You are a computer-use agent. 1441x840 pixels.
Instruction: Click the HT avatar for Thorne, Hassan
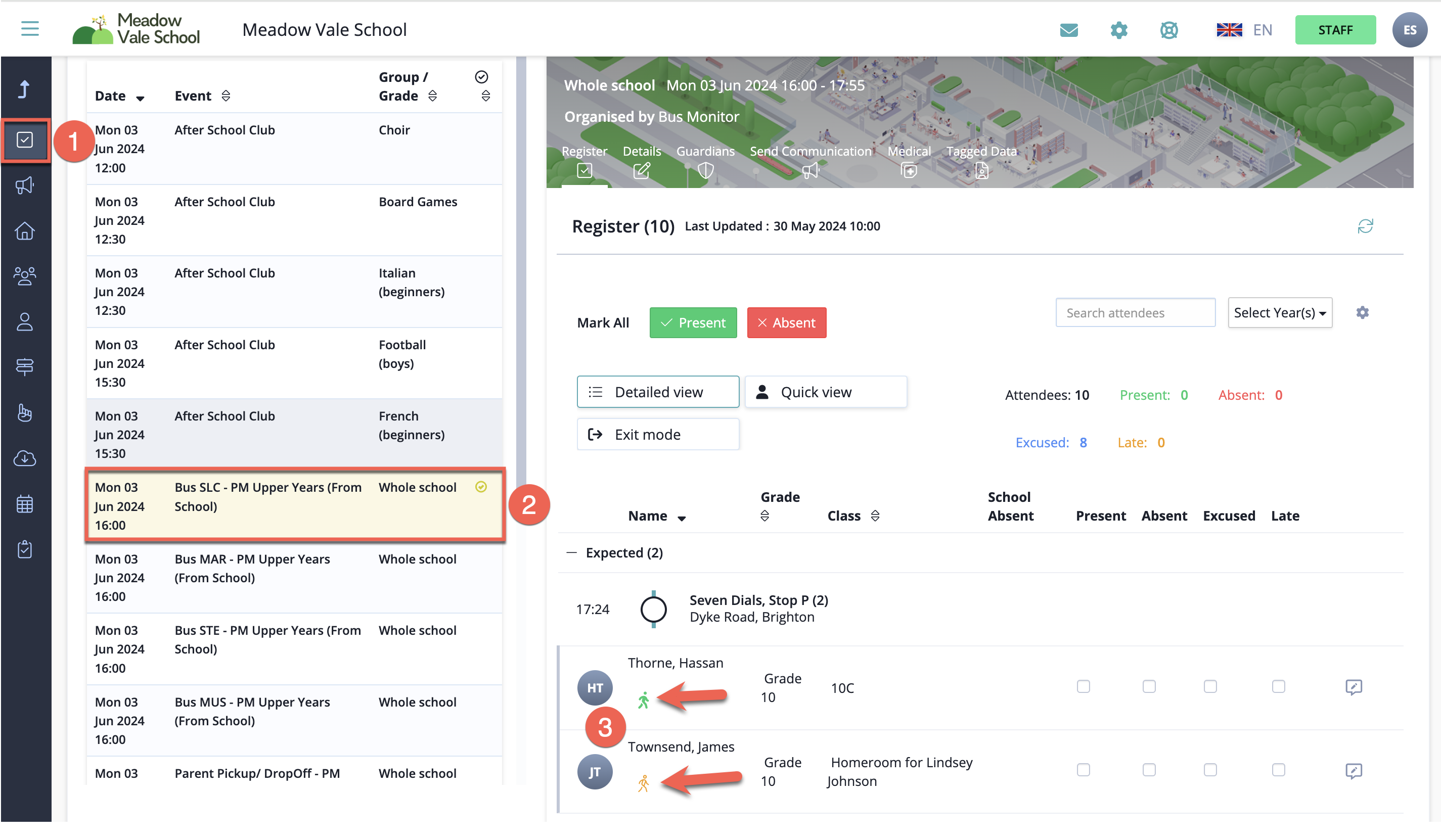click(595, 688)
